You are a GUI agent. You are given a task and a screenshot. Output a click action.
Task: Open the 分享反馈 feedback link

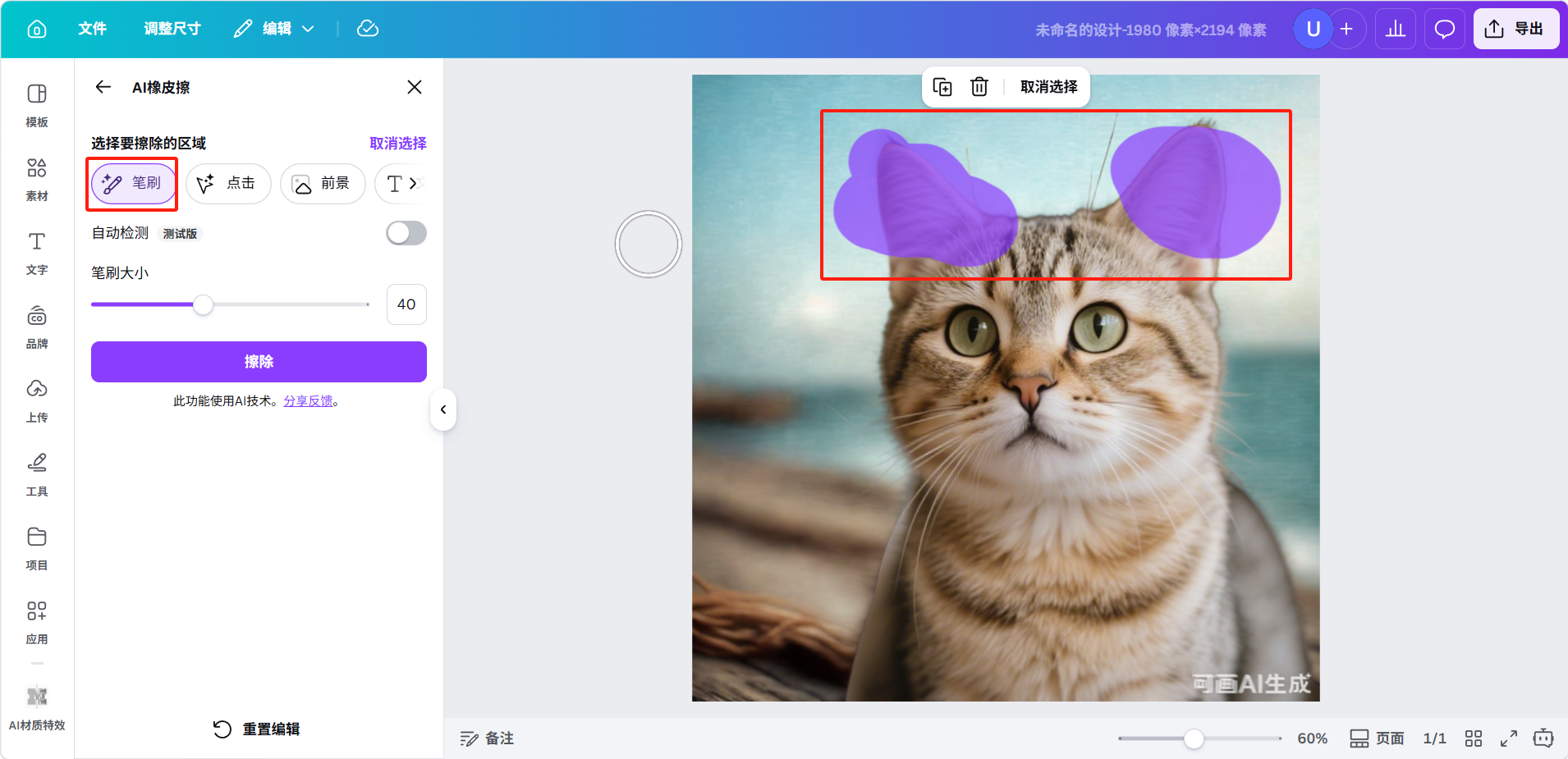309,401
